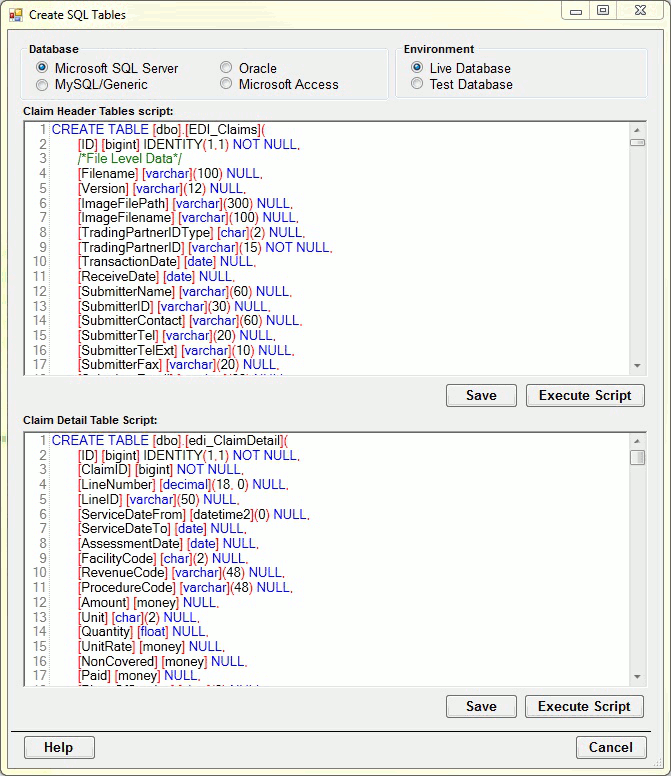
Task: Click the Create SQL Tables window icon
Action: coord(14,16)
